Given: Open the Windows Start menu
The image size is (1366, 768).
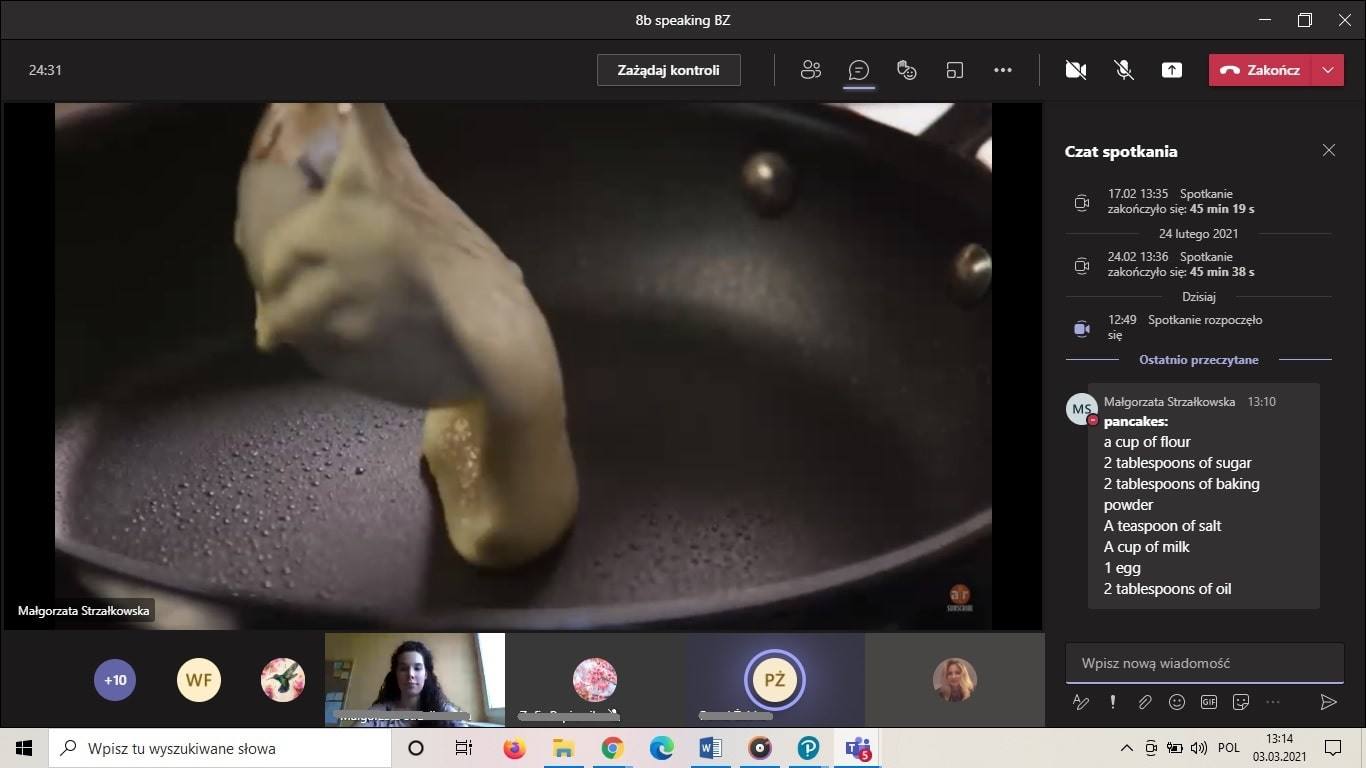Looking at the screenshot, I should pos(24,748).
